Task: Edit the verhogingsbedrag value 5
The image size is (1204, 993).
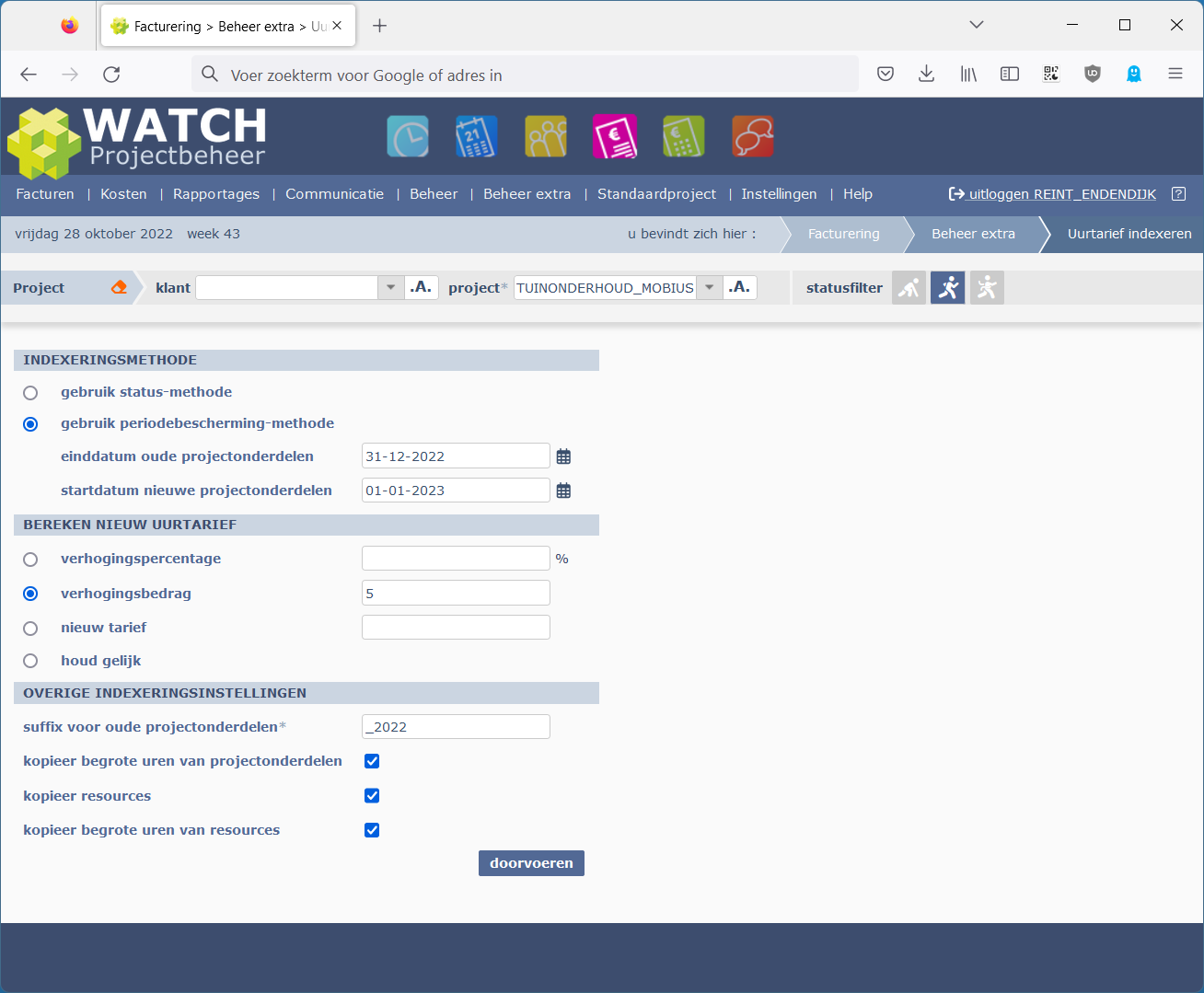Action: pos(456,593)
